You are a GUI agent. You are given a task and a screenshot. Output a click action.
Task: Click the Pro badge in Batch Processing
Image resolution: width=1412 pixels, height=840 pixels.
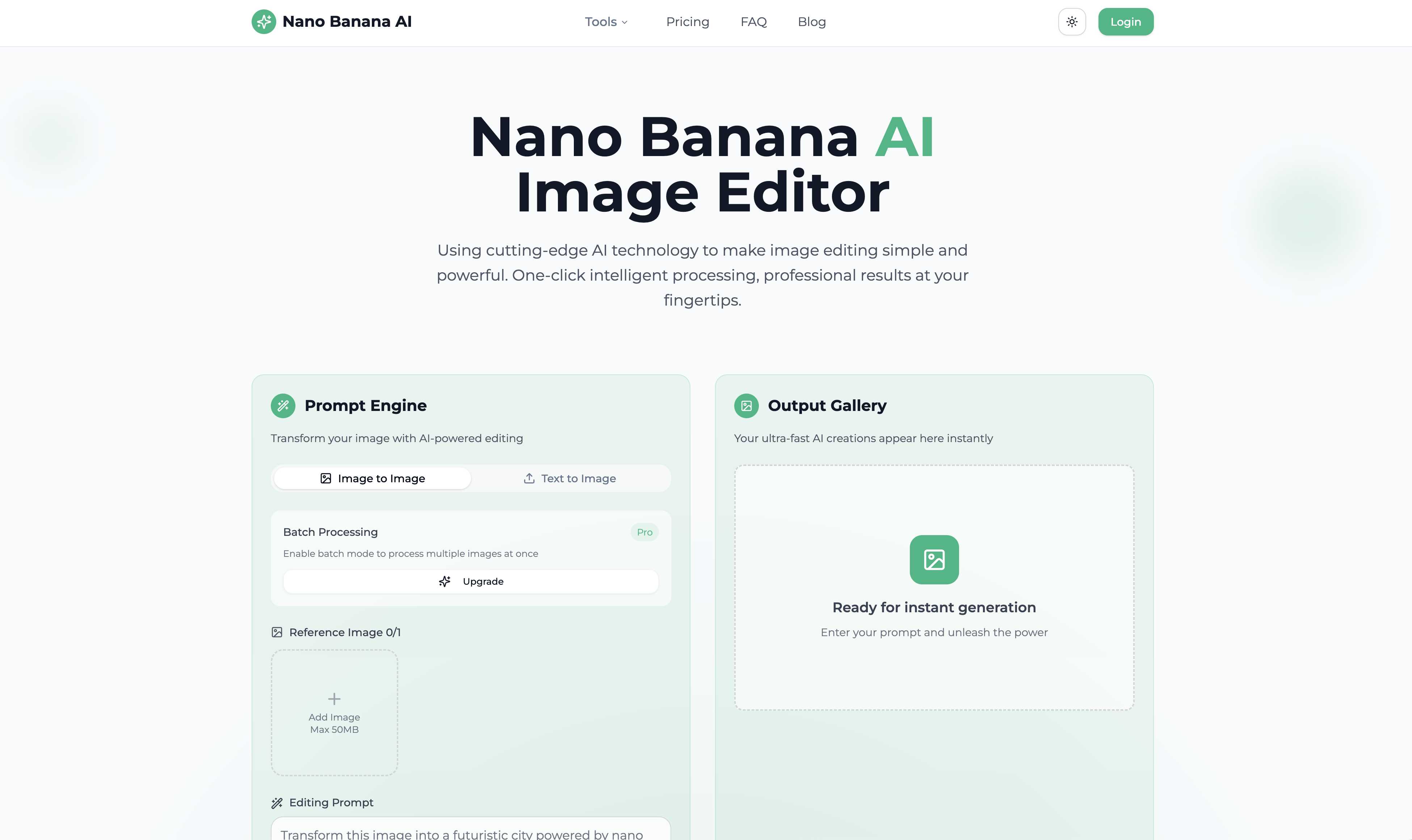(x=644, y=532)
